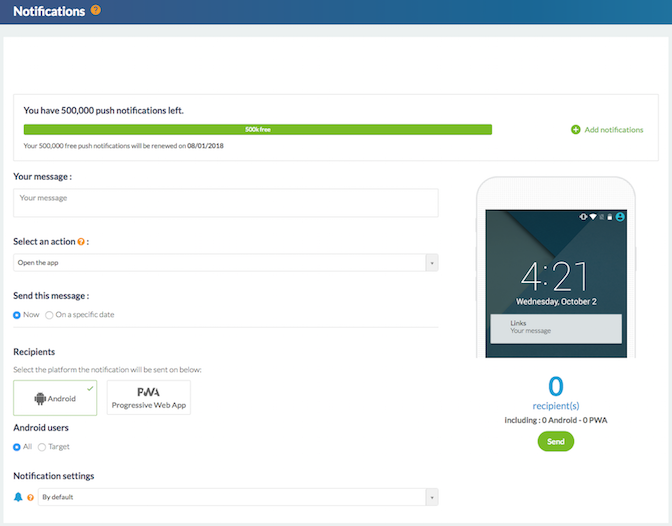Click the PWA logo icon

point(148,392)
